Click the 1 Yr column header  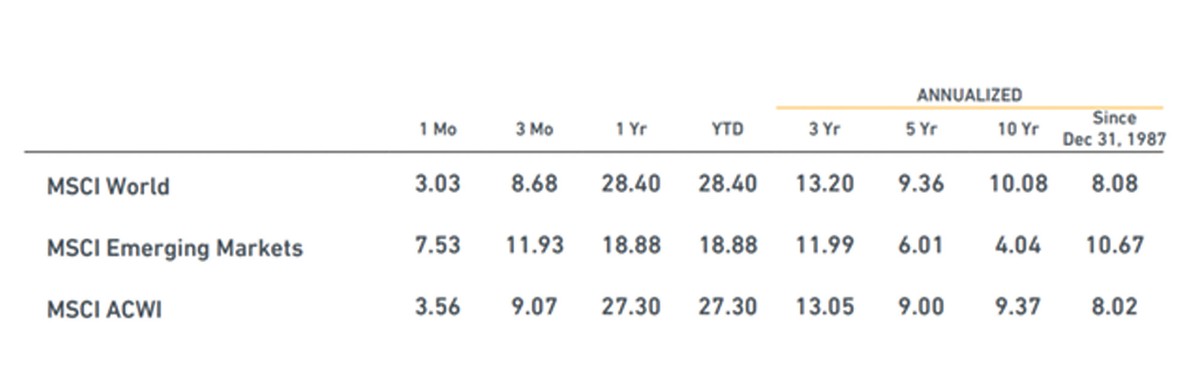631,129
